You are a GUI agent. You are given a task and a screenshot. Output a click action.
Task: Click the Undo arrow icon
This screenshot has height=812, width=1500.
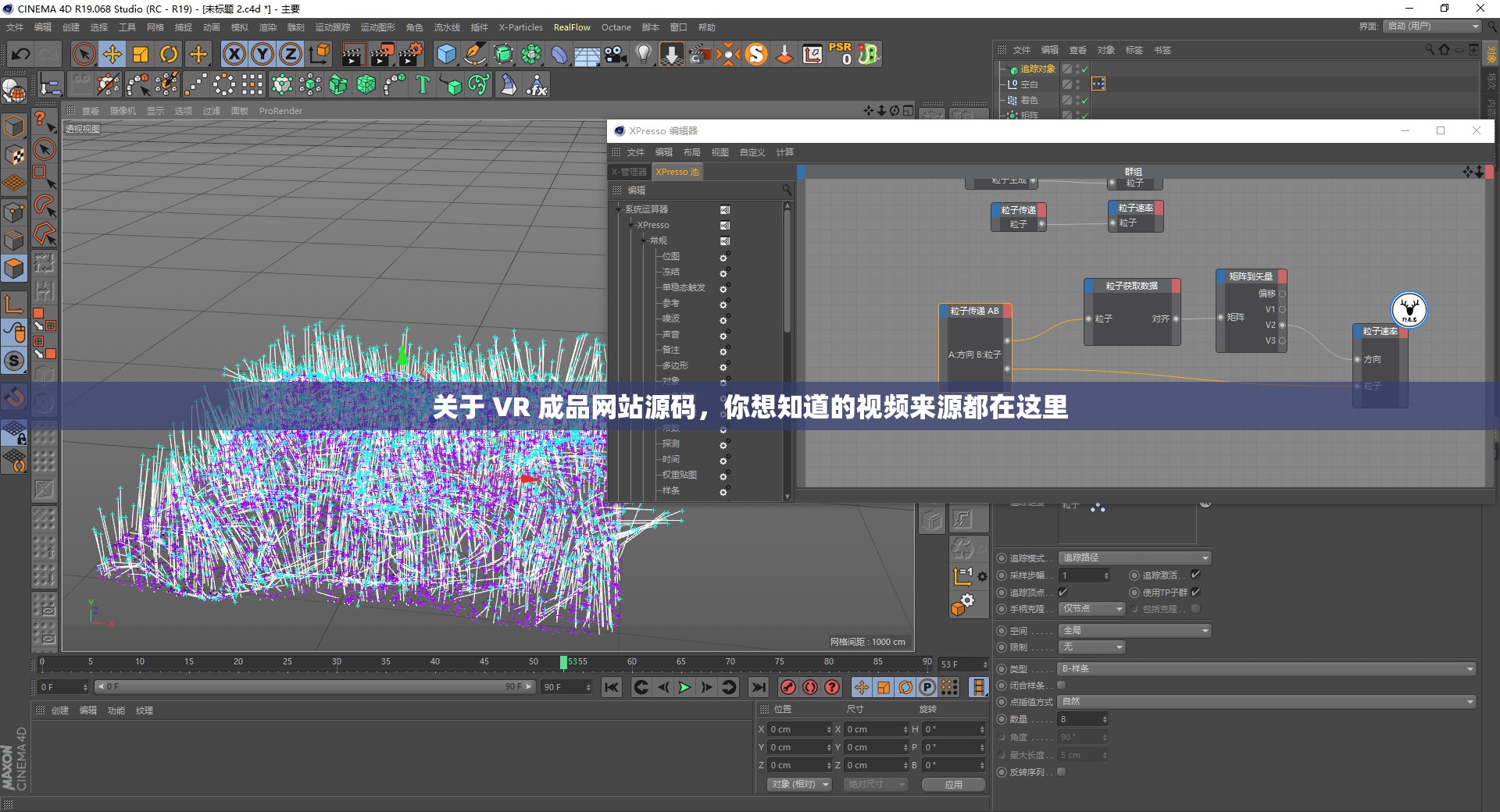[21, 54]
